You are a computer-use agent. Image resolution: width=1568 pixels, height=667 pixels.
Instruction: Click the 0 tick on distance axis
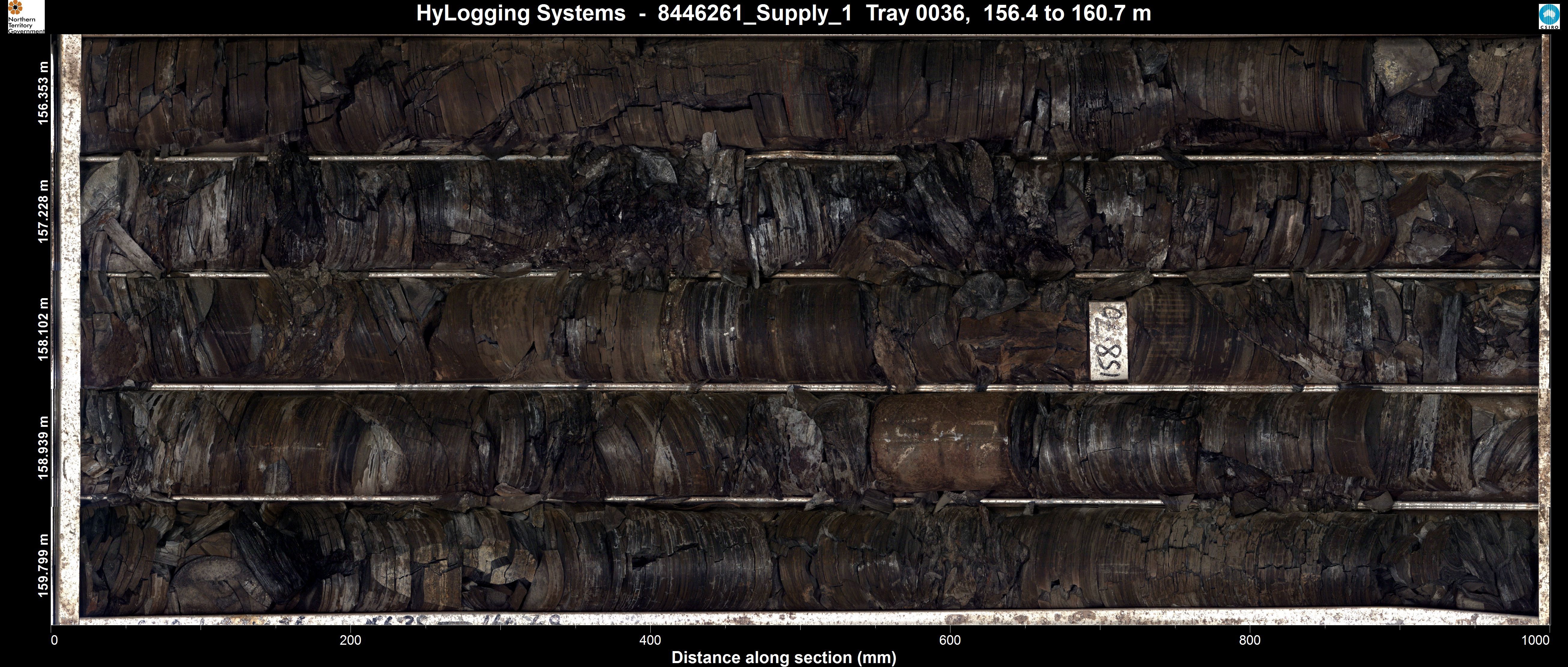(55, 640)
